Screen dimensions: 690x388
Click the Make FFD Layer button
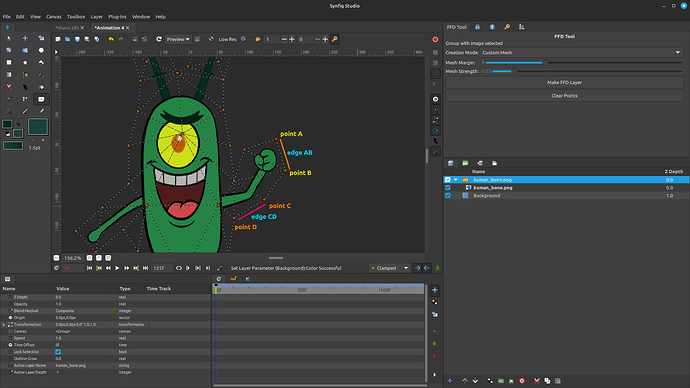tap(564, 82)
